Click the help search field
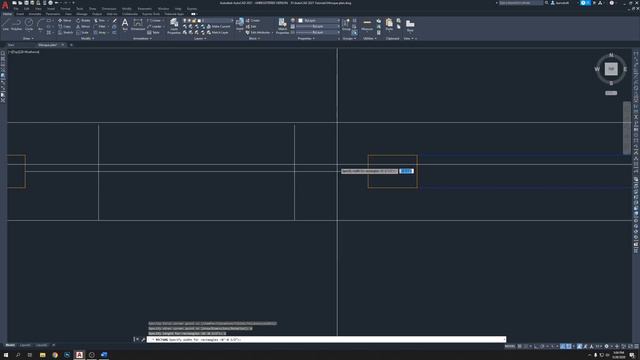This screenshot has height=360, width=640. 521,3
